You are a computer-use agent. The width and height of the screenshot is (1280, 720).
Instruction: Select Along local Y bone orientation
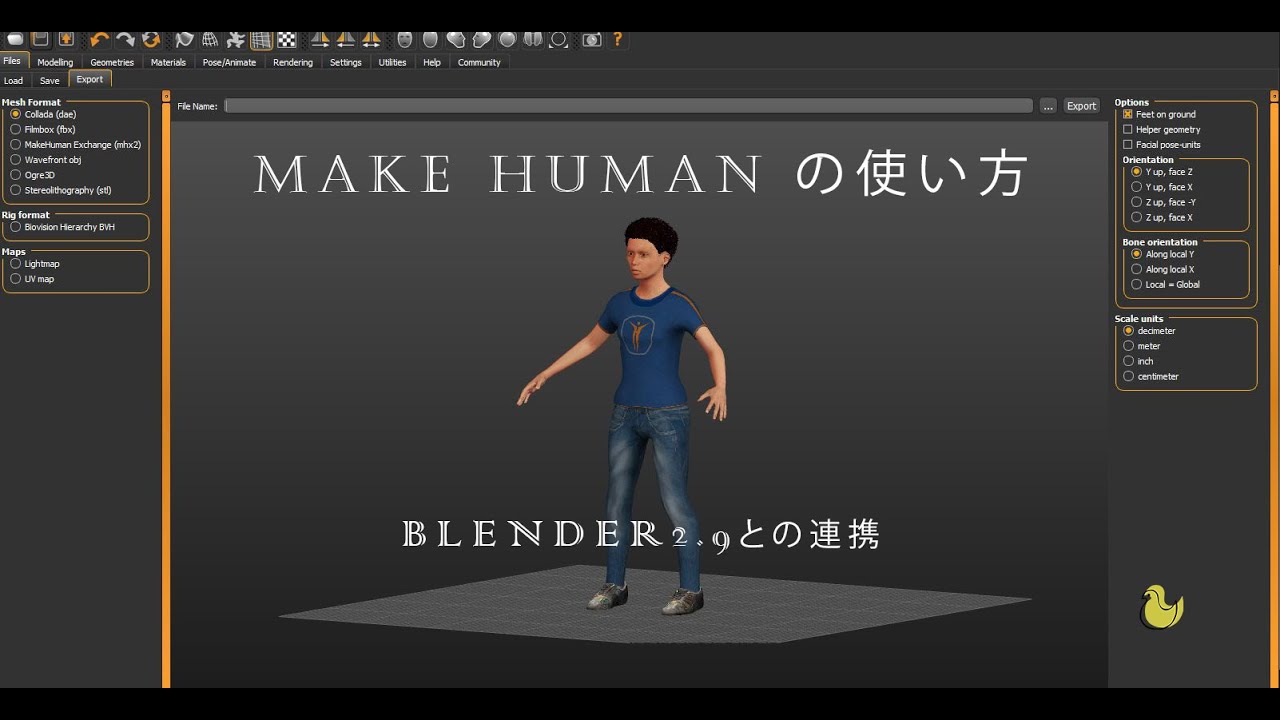click(x=1163, y=254)
